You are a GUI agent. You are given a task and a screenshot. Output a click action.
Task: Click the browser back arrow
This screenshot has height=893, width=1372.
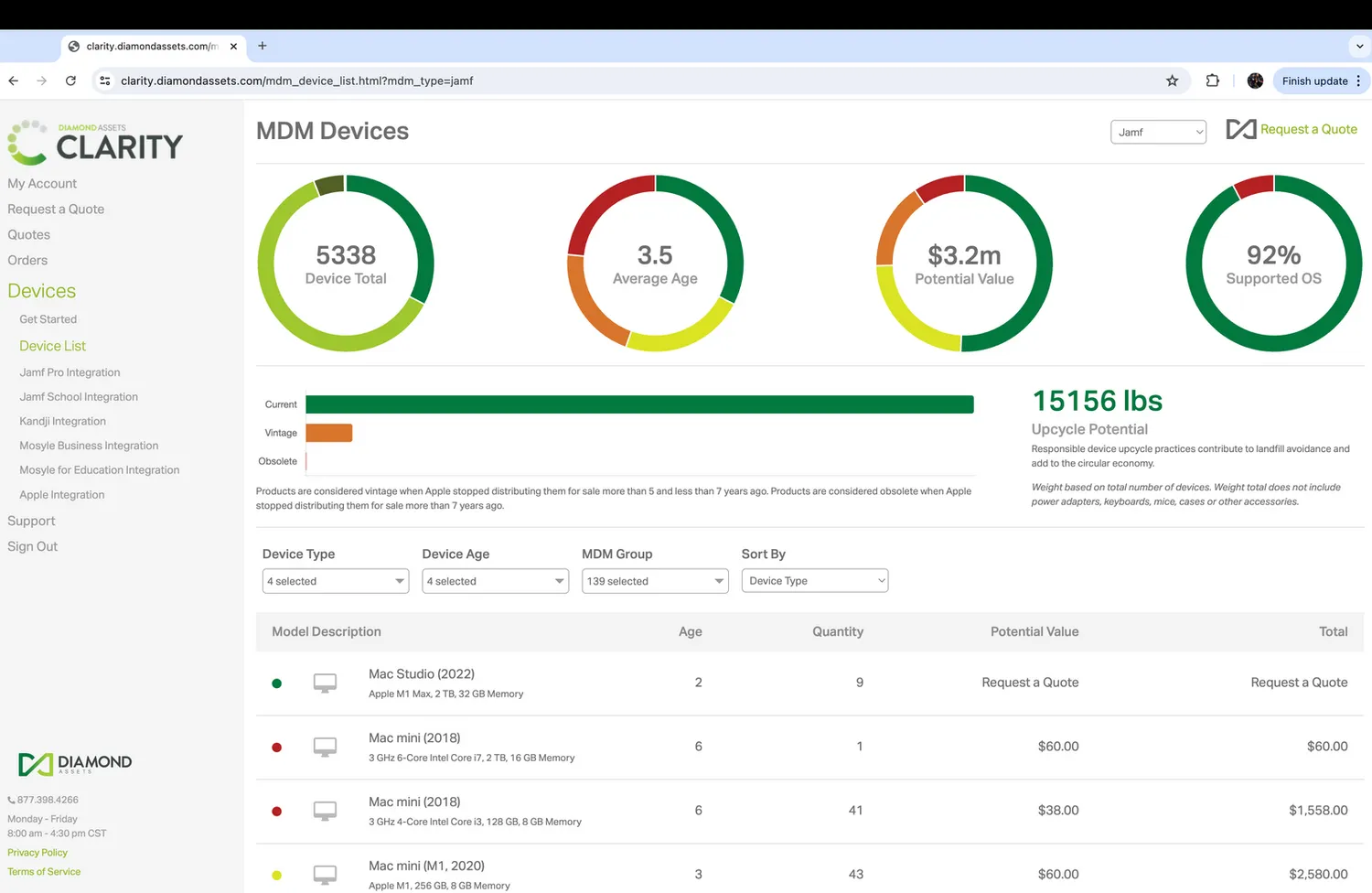tap(14, 81)
